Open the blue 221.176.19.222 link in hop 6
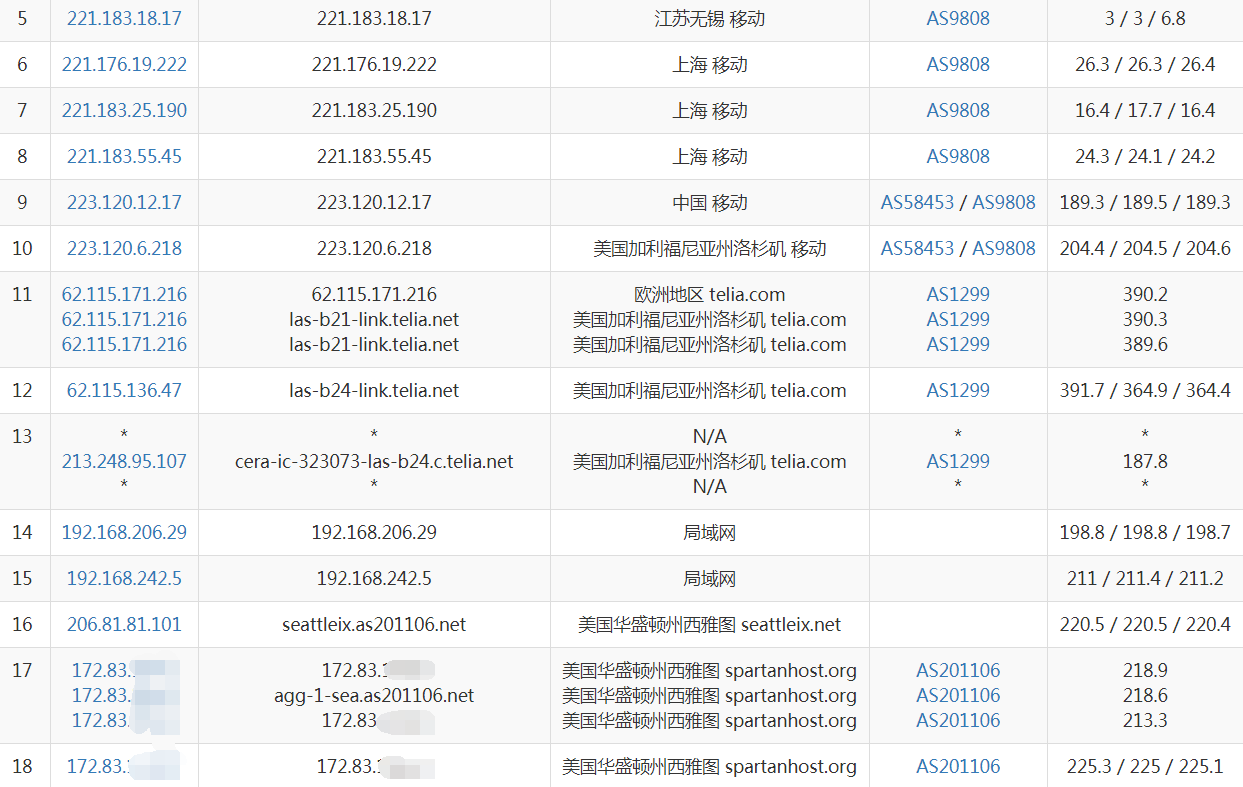The image size is (1243, 787). [124, 65]
